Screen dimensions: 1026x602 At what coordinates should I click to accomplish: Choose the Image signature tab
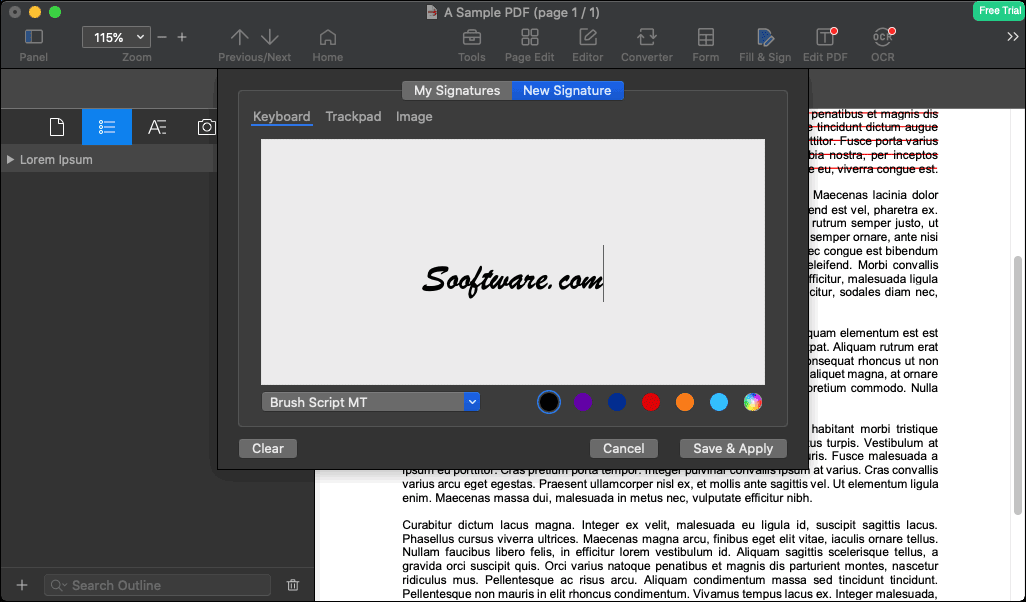pyautogui.click(x=414, y=116)
